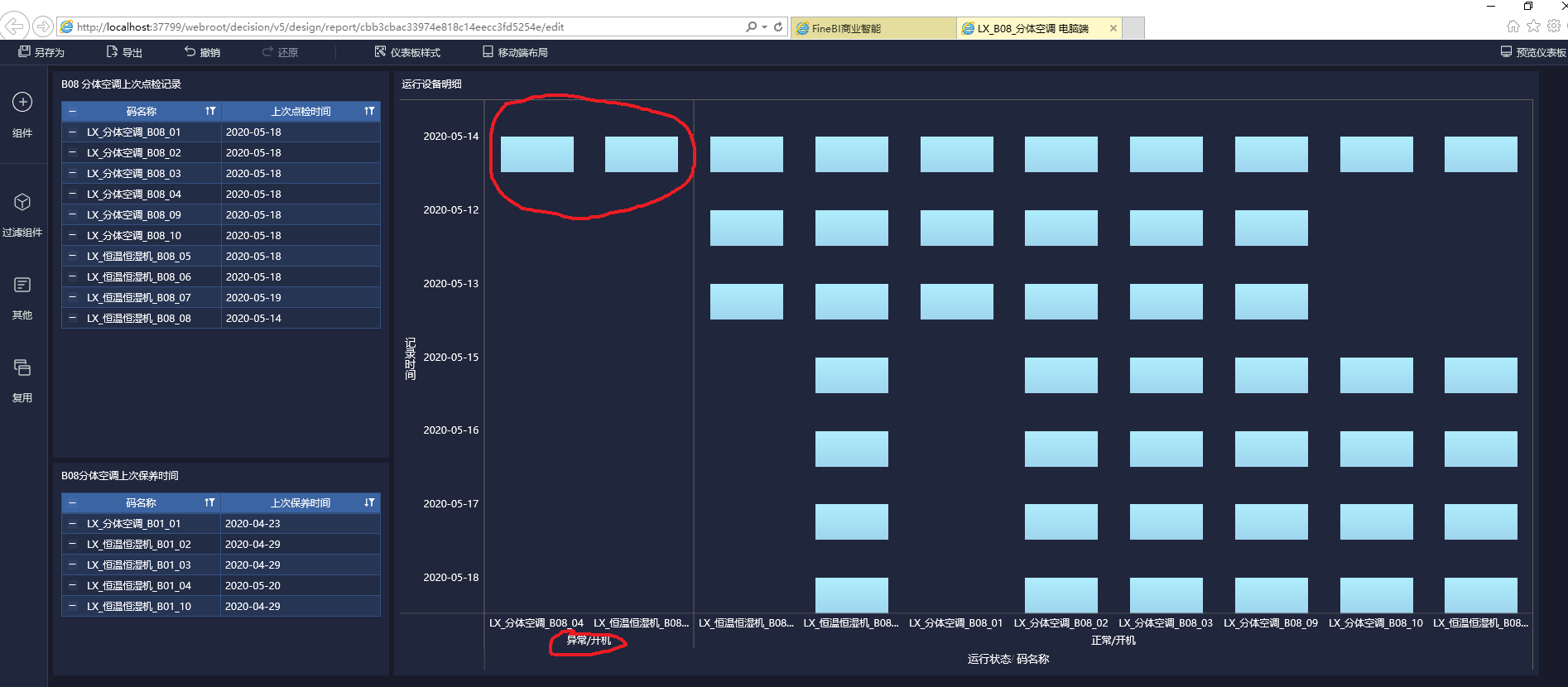Click LX_分体空调_B08_04 block on 2020-05-14

click(x=536, y=154)
